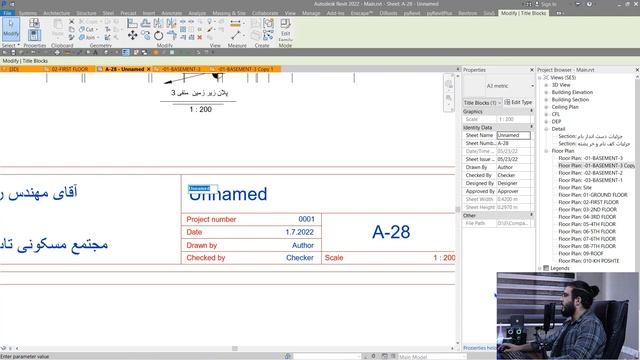Open the Architecture ribbon tab
640x360 pixels.
click(x=56, y=13)
